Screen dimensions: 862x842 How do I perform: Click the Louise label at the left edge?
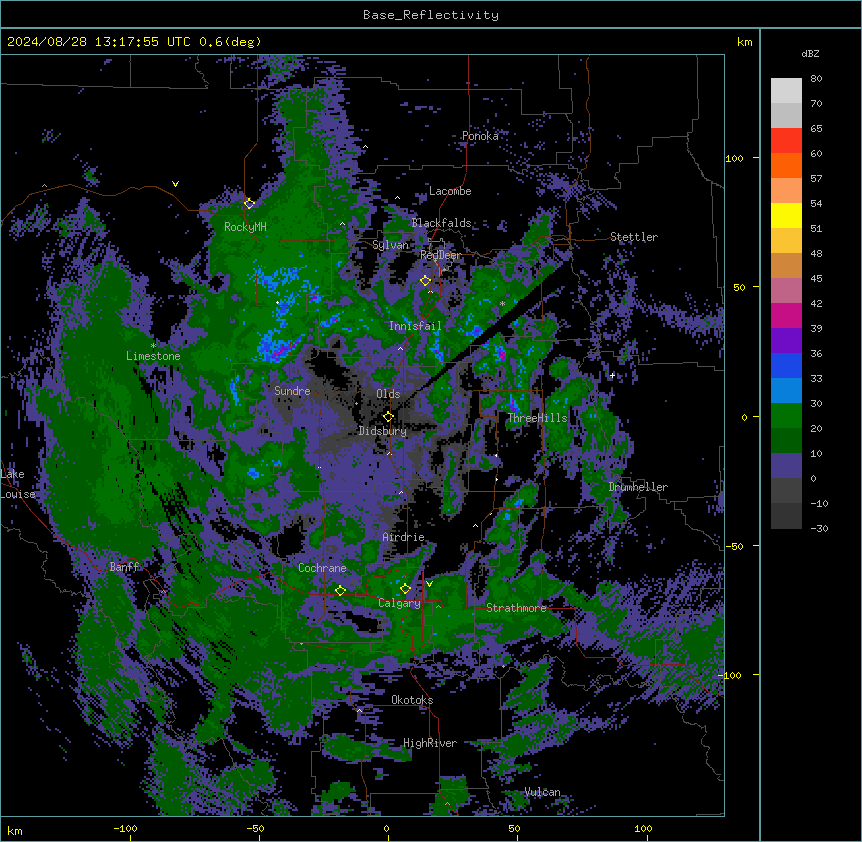coord(17,494)
